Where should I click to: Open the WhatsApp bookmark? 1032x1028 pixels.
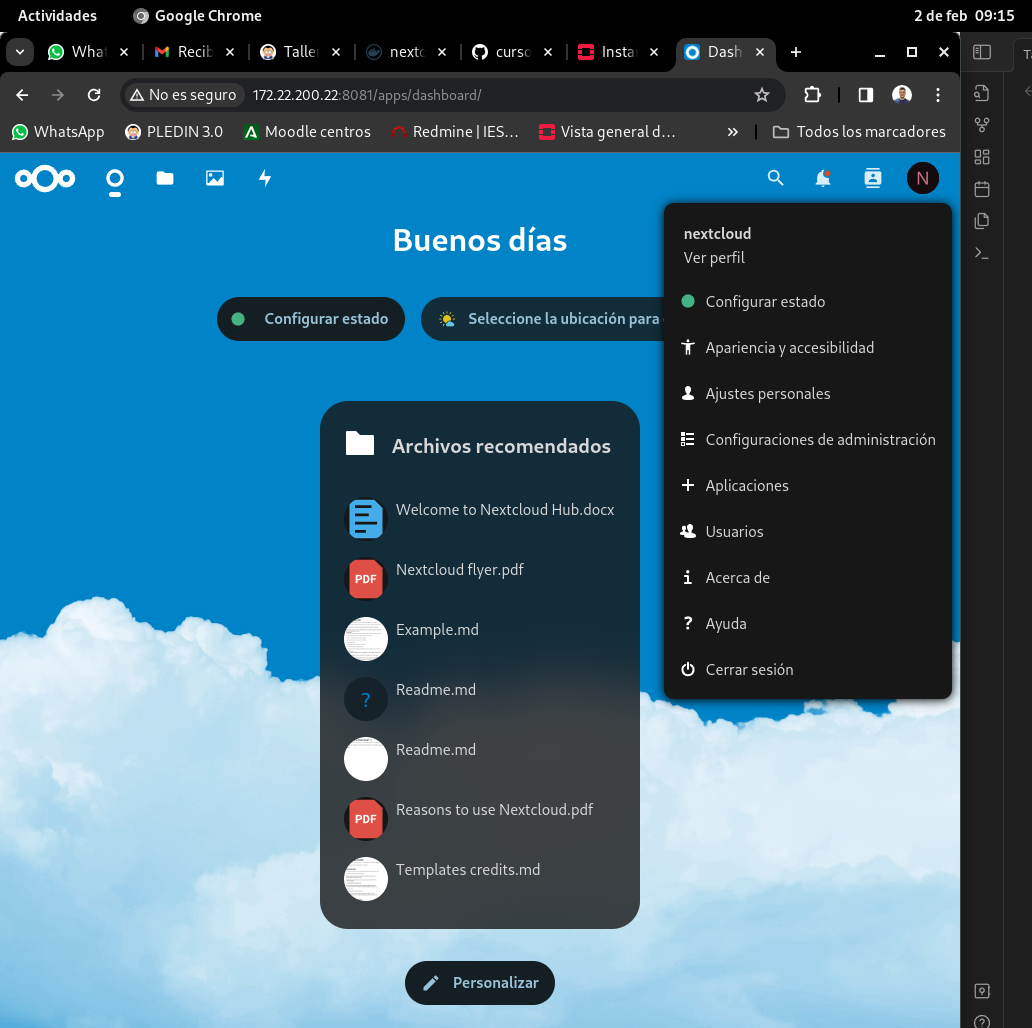pyautogui.click(x=58, y=132)
